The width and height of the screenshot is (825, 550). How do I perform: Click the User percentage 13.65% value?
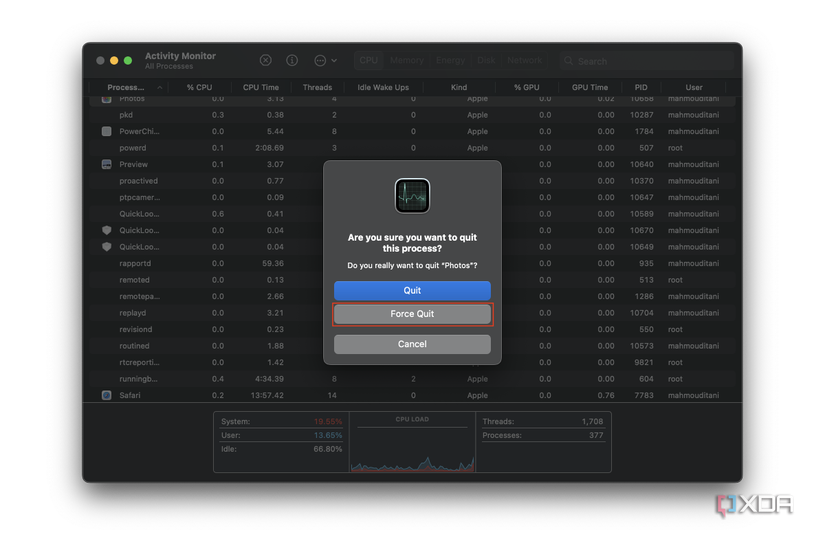[328, 435]
